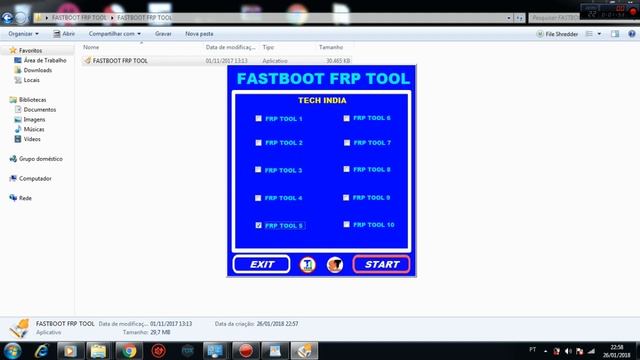Sort by the Tamanho column header

click(331, 47)
